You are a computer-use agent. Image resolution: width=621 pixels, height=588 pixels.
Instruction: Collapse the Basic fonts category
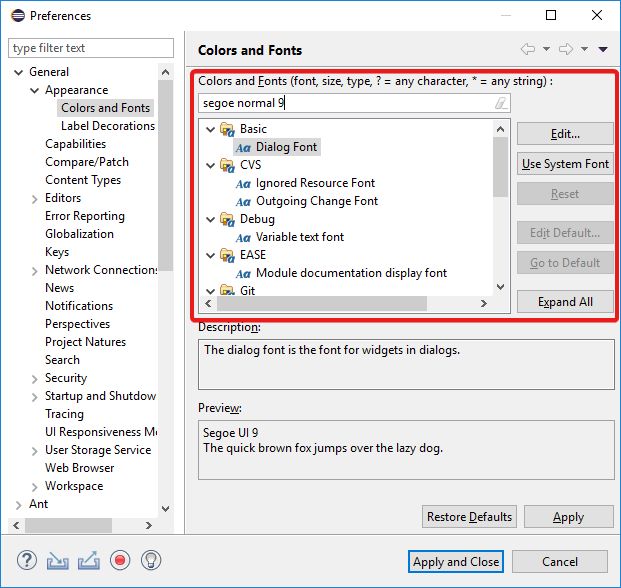coord(210,129)
